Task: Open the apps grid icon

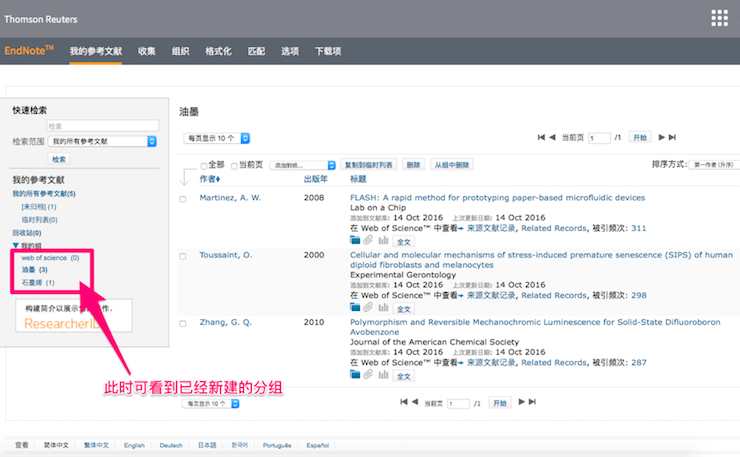Action: 719,18
